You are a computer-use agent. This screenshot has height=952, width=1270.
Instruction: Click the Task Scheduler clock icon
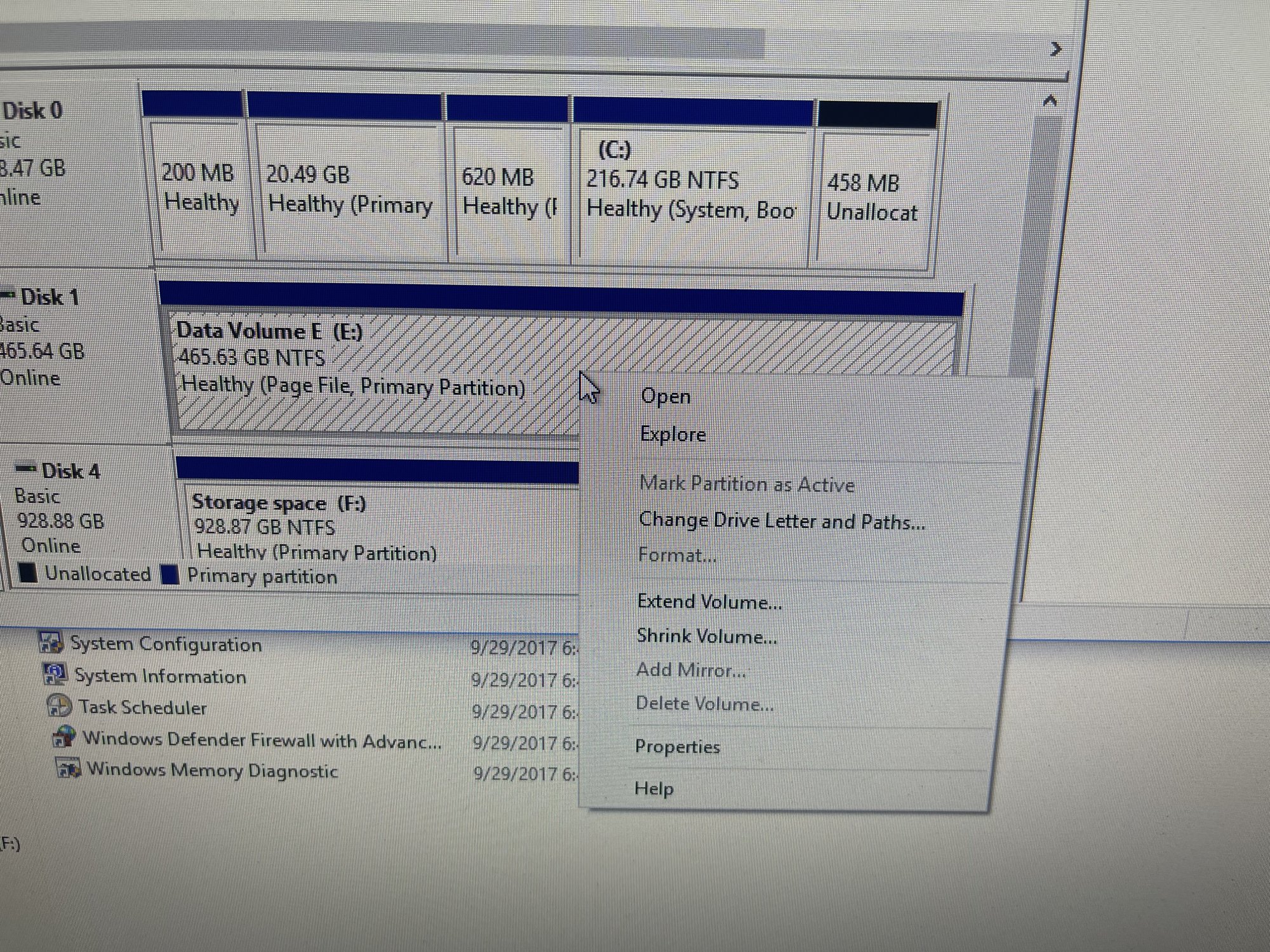(x=59, y=706)
